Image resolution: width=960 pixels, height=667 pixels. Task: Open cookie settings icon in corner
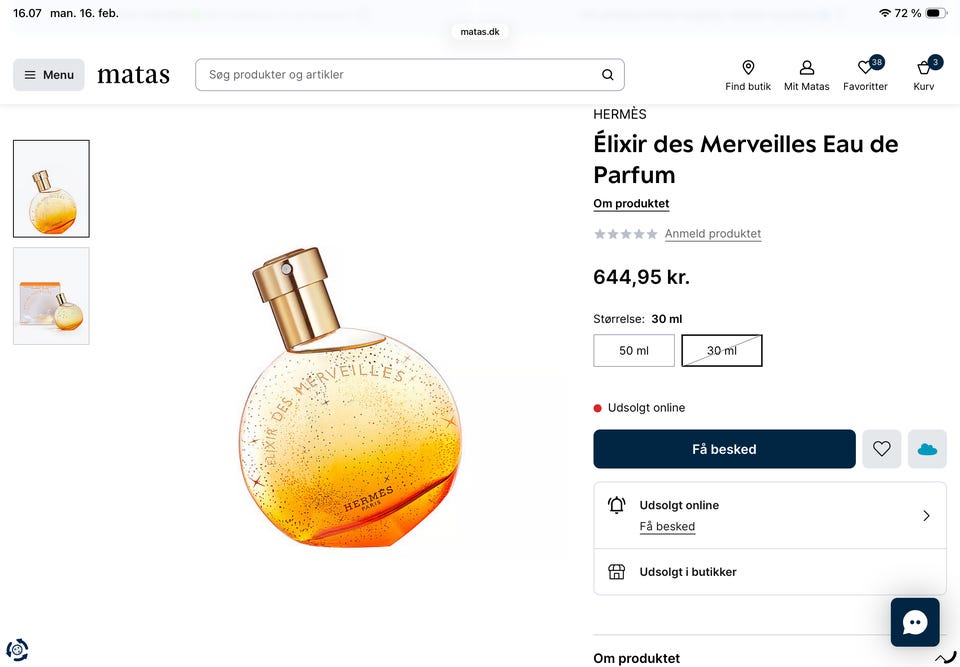(17, 649)
